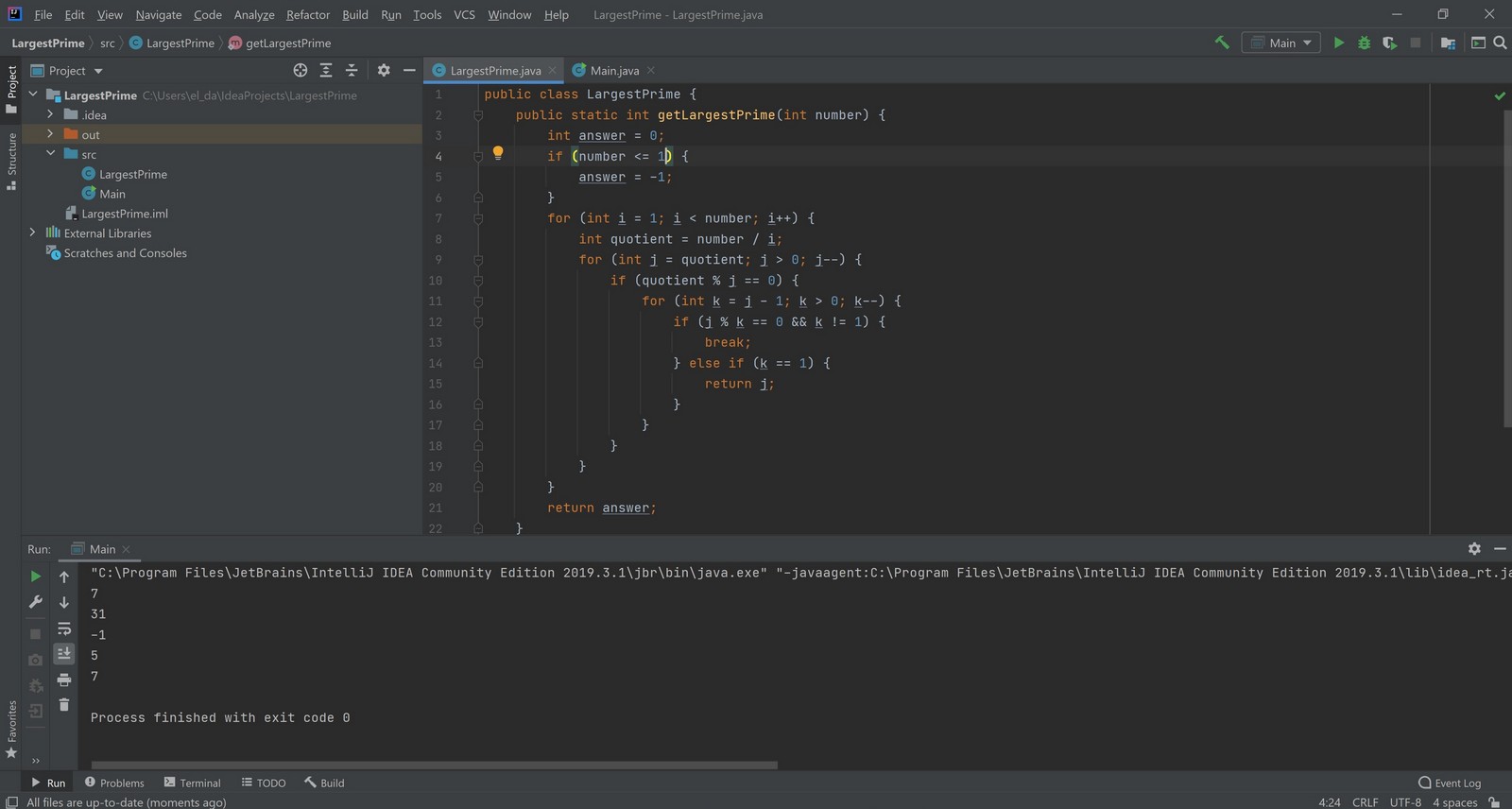This screenshot has width=1512, height=809.
Task: Click the Build Project hammer icon
Action: (1222, 43)
